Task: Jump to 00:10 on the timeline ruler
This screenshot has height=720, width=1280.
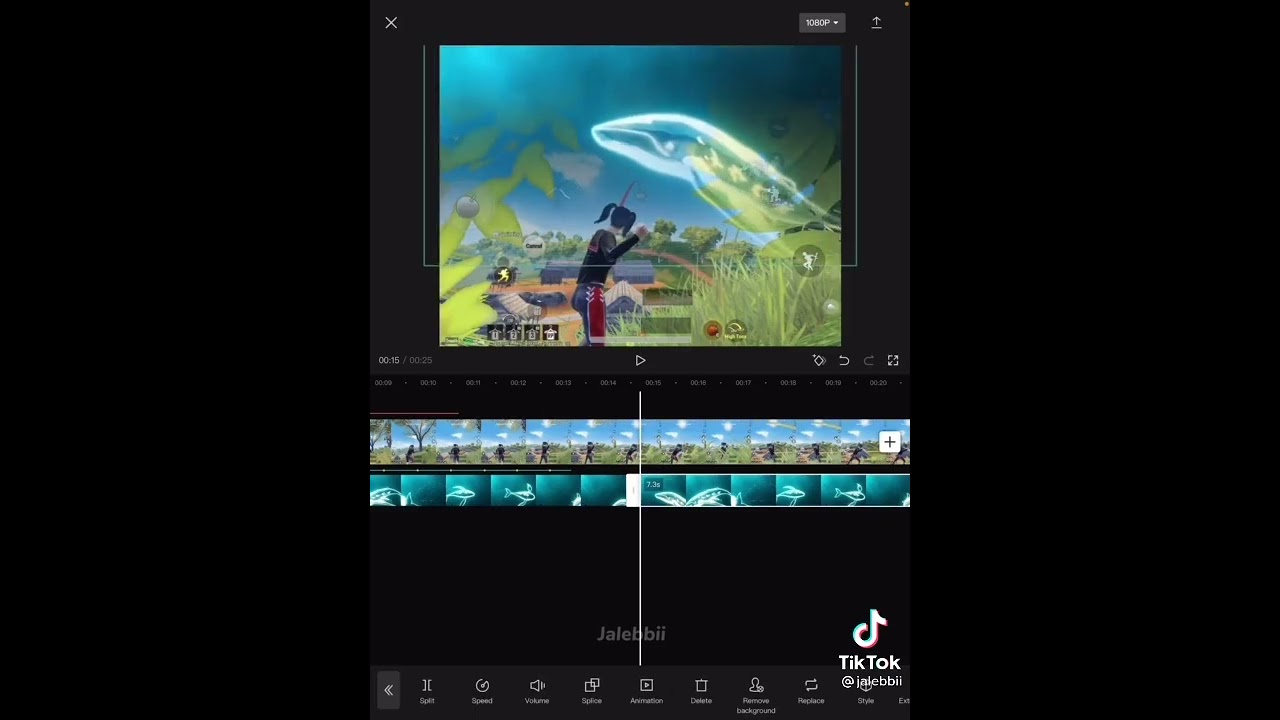Action: (x=428, y=383)
